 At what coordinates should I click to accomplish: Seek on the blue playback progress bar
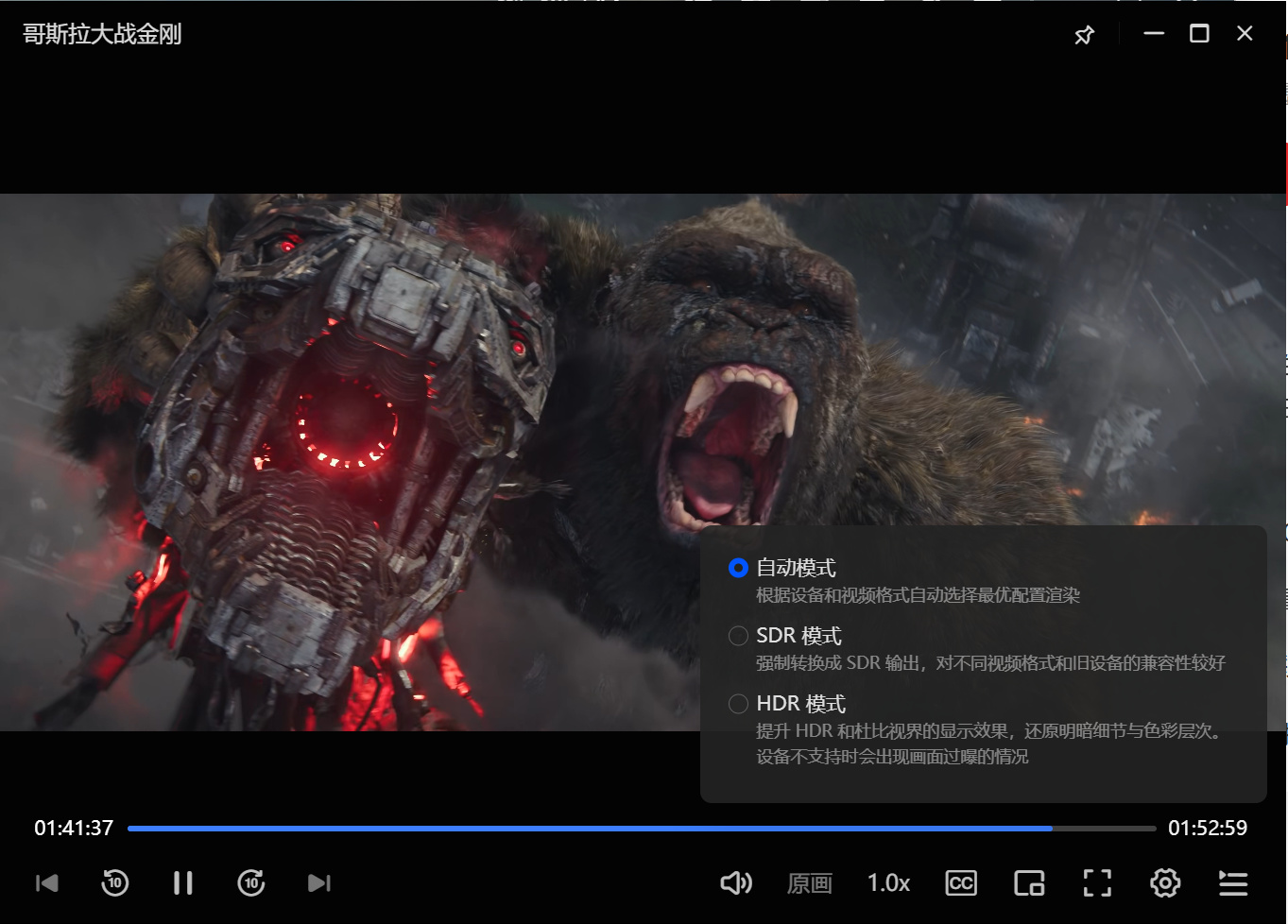[642, 829]
